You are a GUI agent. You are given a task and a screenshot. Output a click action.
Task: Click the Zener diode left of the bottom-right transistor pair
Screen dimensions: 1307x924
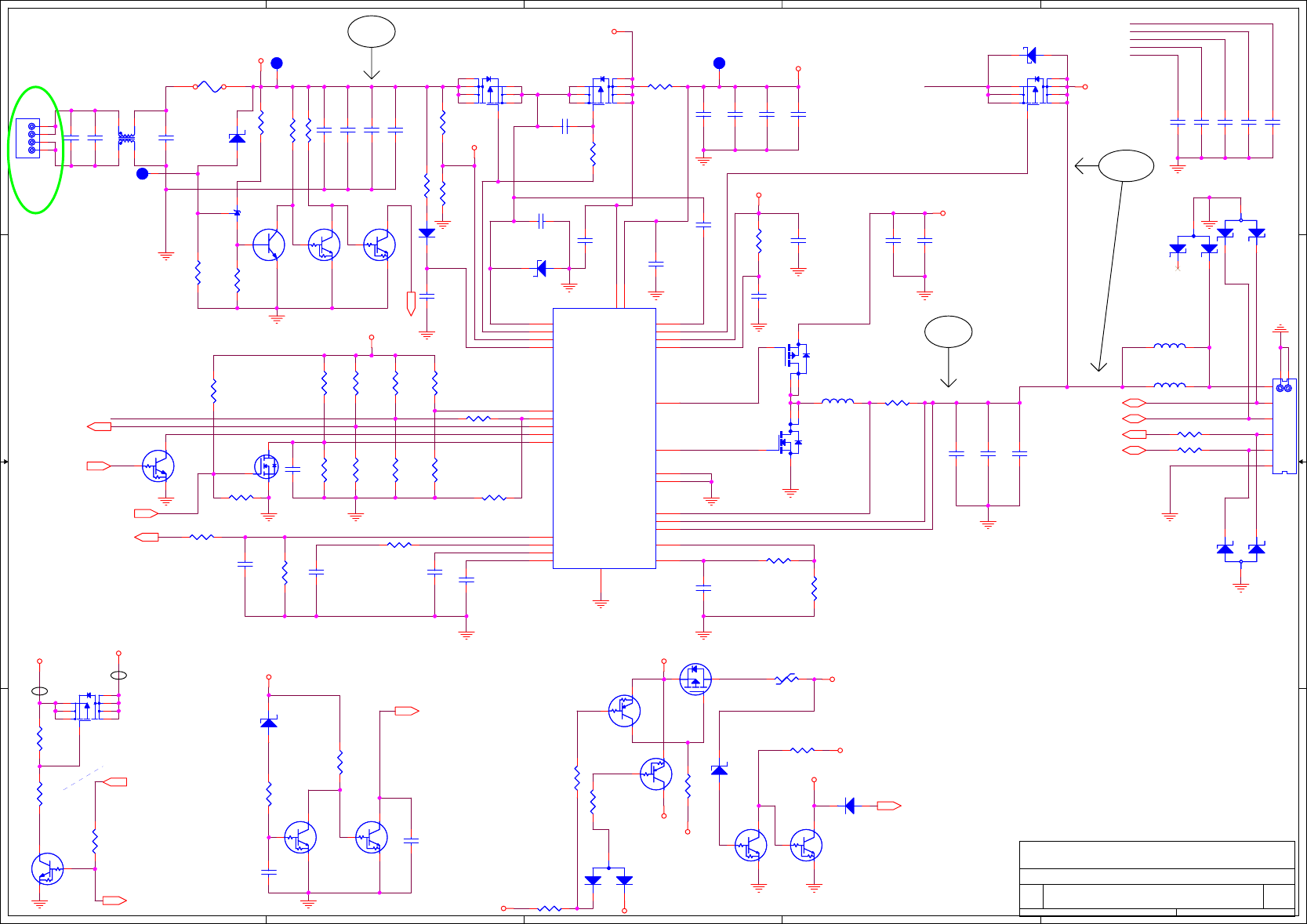pos(719,770)
